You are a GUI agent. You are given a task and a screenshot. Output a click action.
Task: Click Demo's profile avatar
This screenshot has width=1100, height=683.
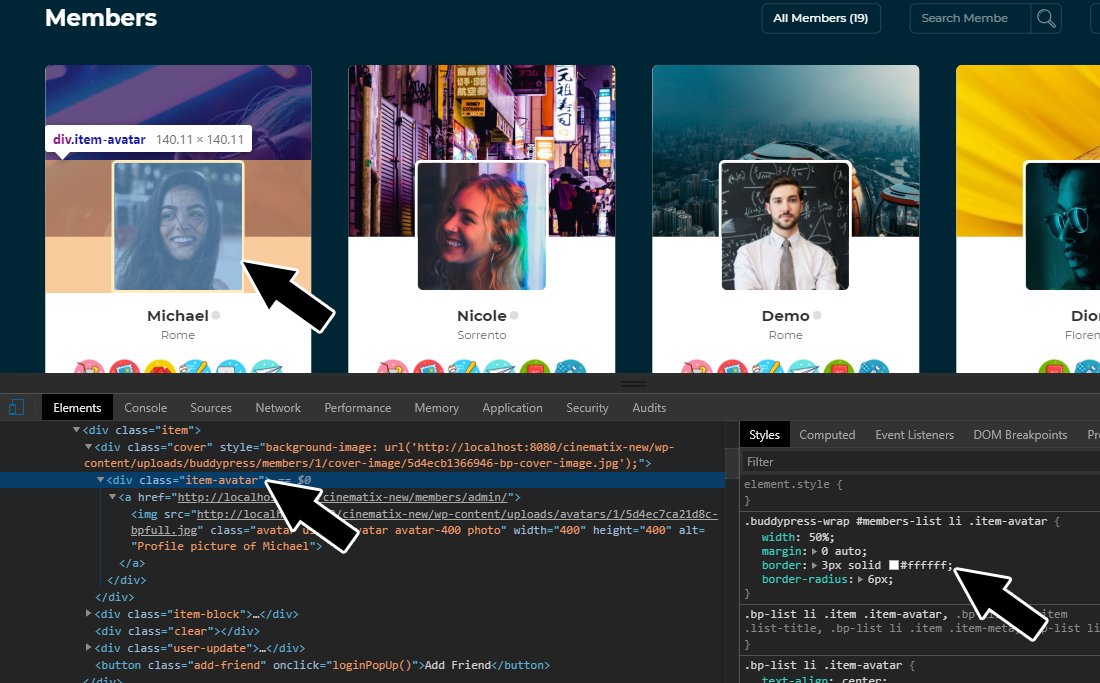(x=785, y=226)
